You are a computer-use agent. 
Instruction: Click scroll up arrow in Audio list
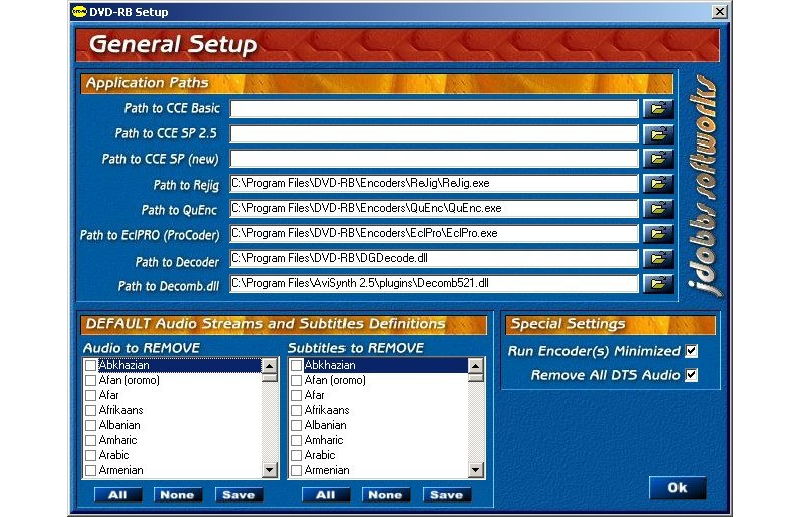click(269, 365)
